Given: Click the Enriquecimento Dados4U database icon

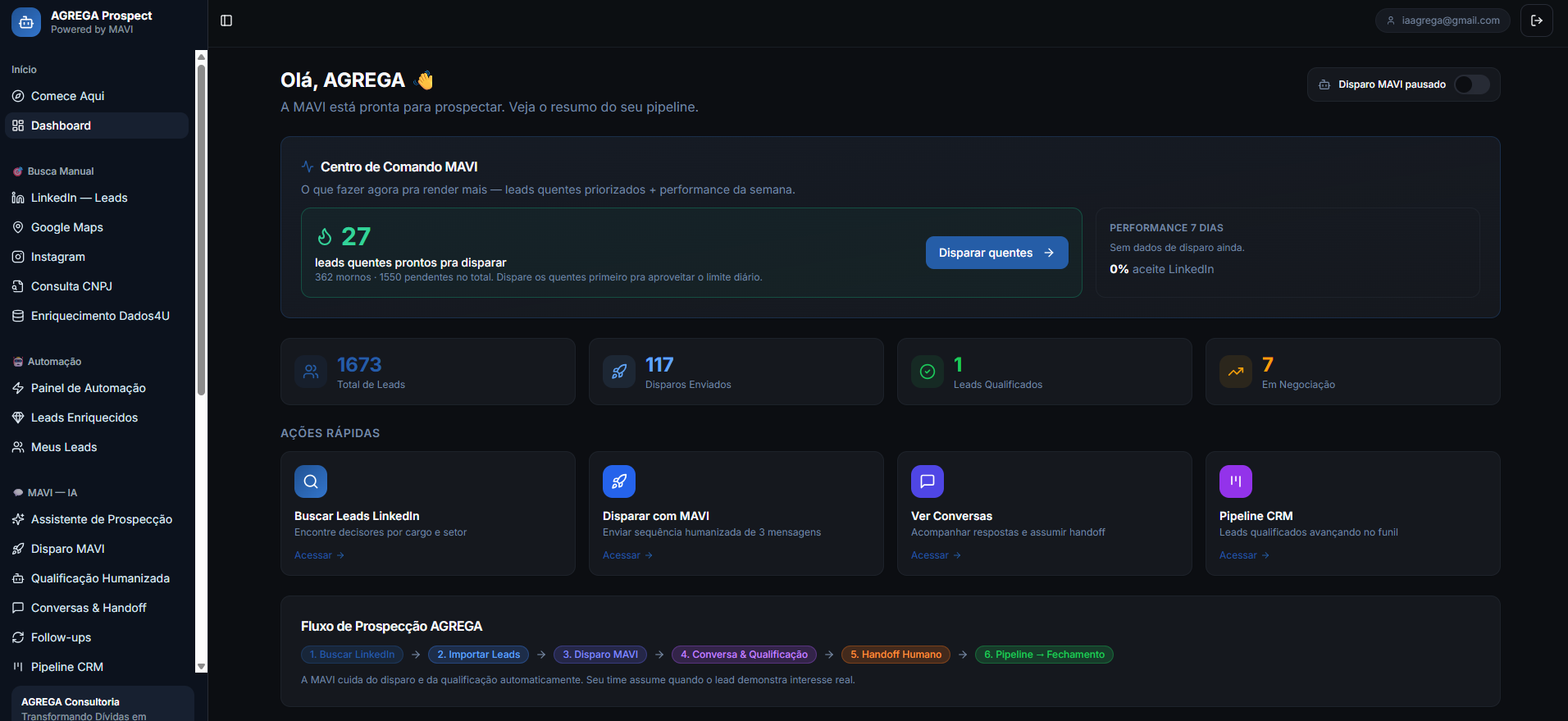Looking at the screenshot, I should pos(18,316).
